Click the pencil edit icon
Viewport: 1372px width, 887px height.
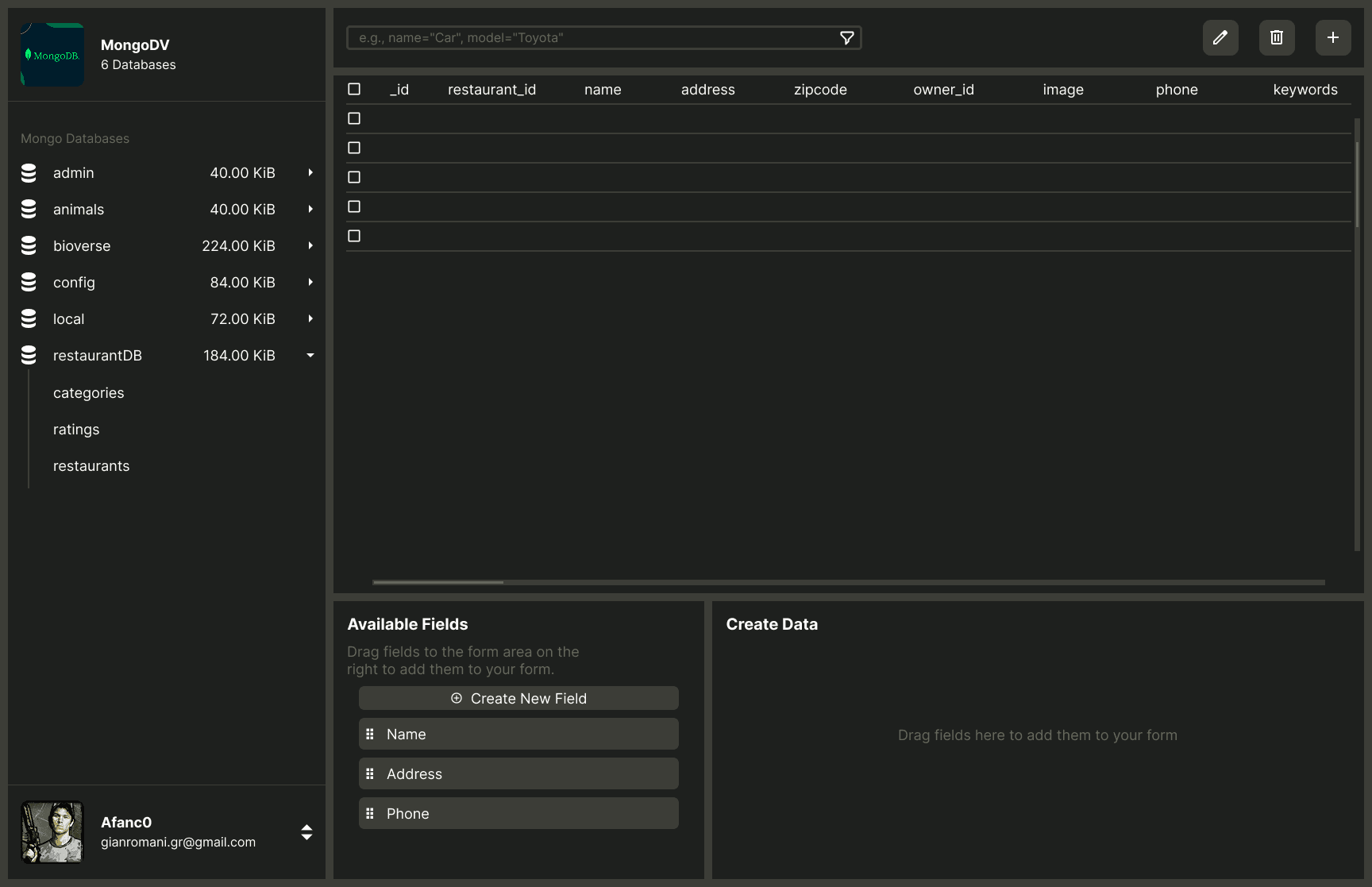[x=1220, y=37]
